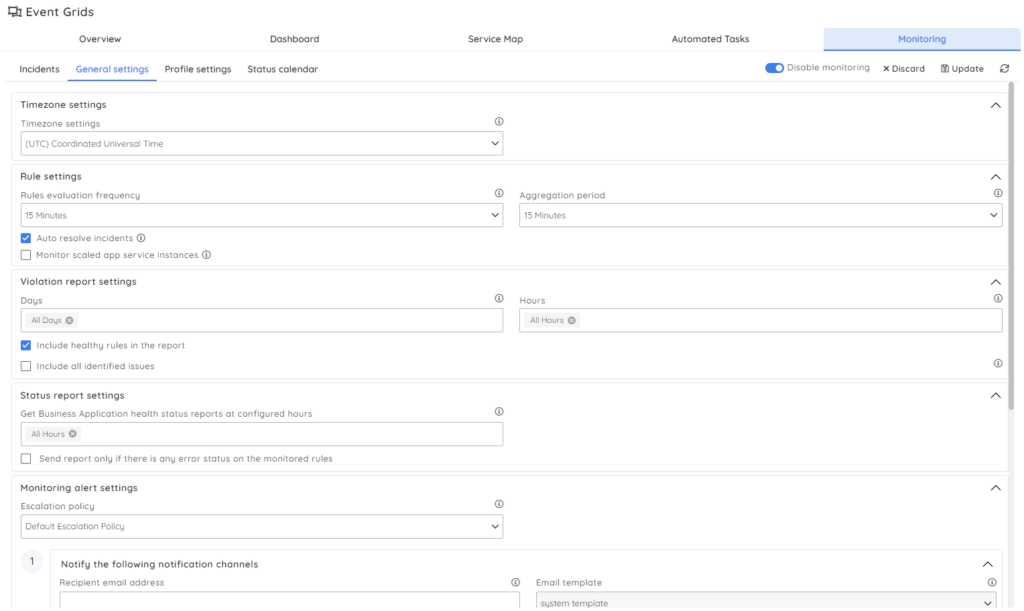Screen dimensions: 1024x611
Task: Remove the All Days tag
Action: [x=69, y=320]
